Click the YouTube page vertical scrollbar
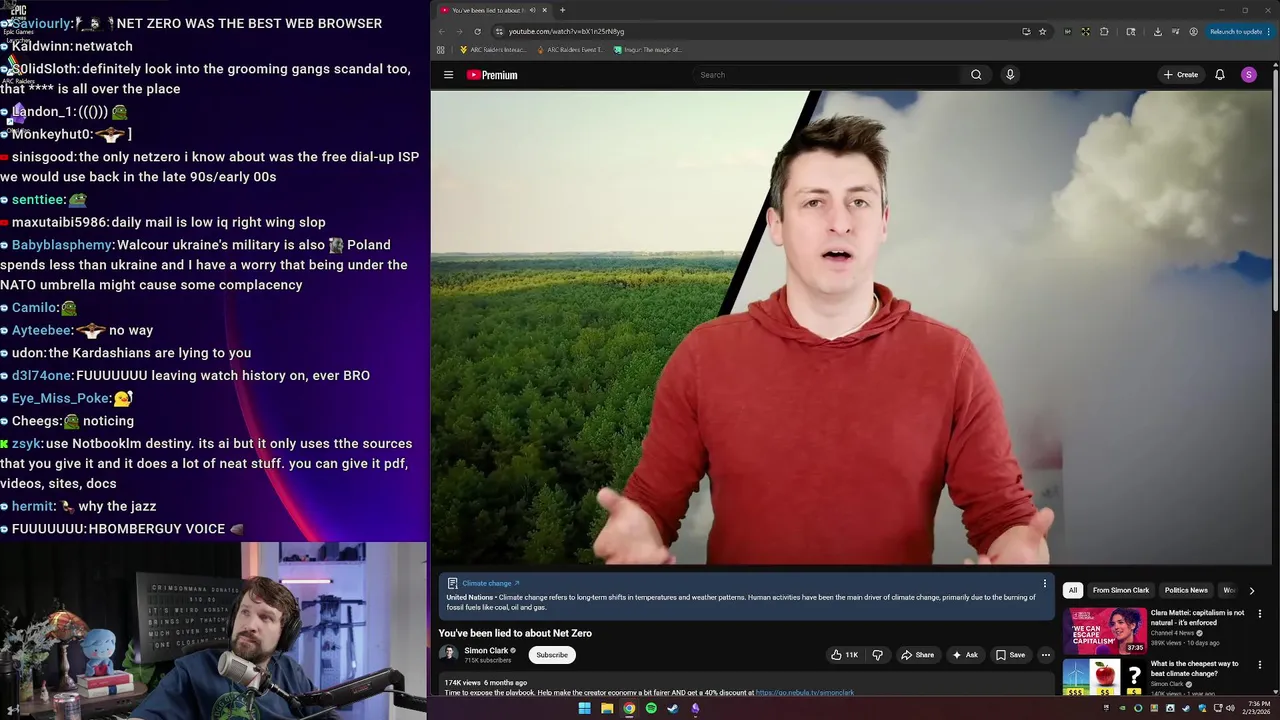Viewport: 1280px width, 720px height. click(x=1275, y=190)
